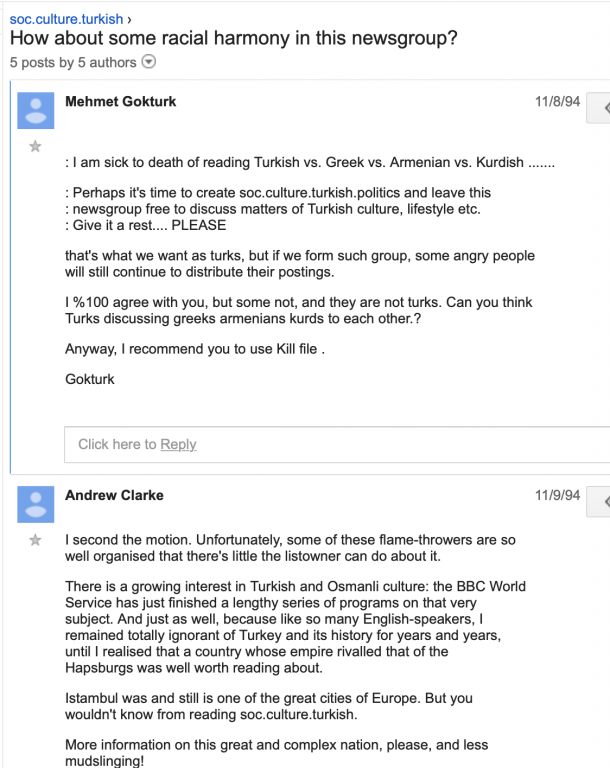Star Mehmet Gokturk's post
The width and height of the screenshot is (610, 768).
click(x=35, y=146)
